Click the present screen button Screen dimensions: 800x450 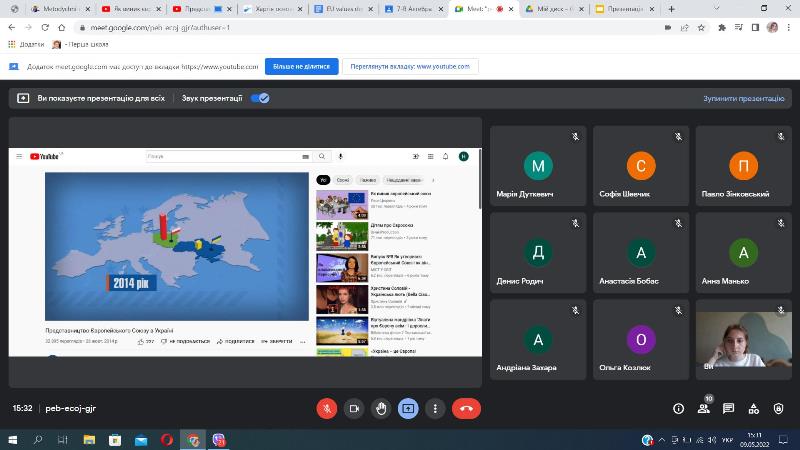(x=408, y=408)
